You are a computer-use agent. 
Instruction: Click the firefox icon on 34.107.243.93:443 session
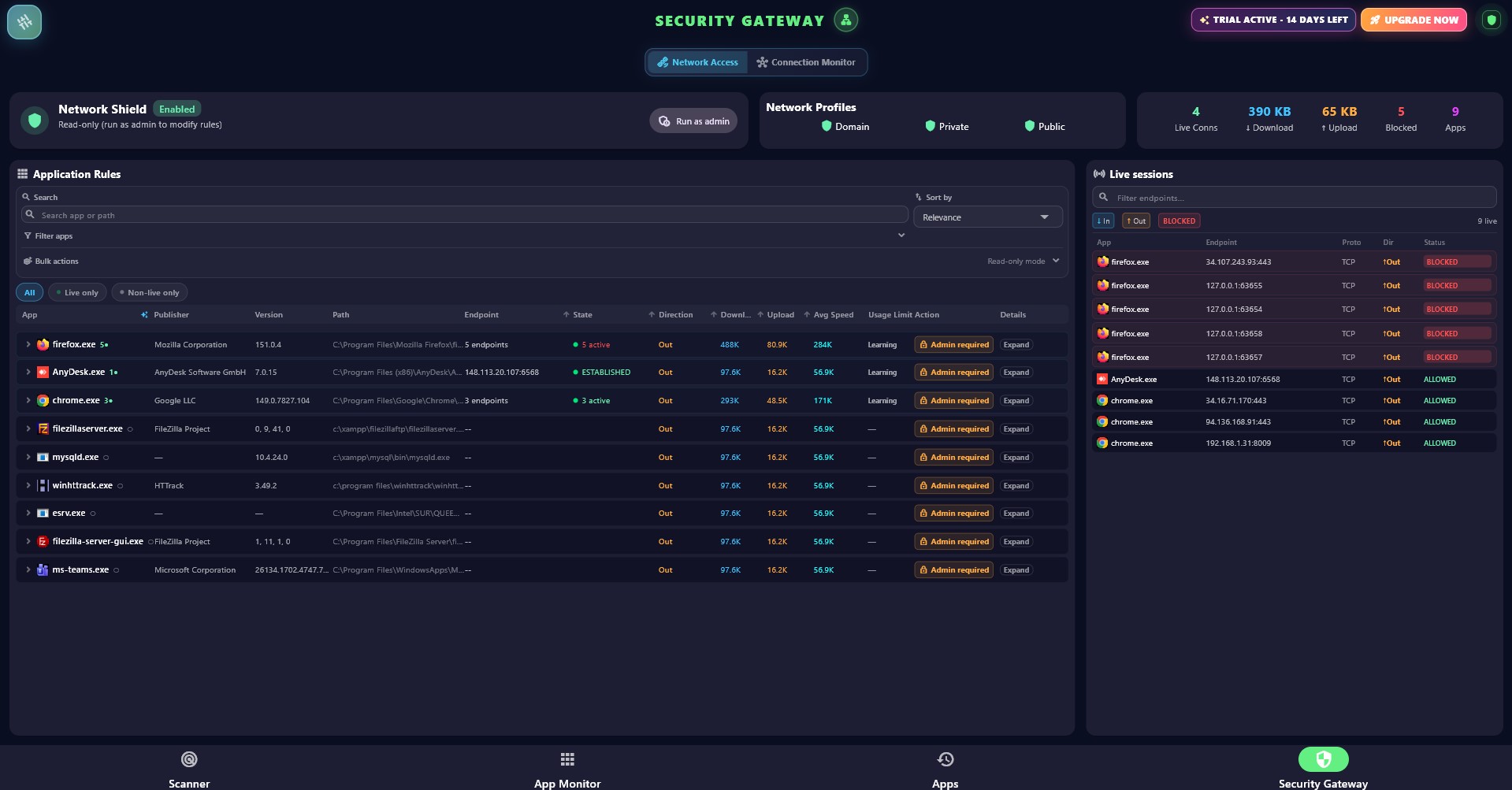pyautogui.click(x=1103, y=261)
